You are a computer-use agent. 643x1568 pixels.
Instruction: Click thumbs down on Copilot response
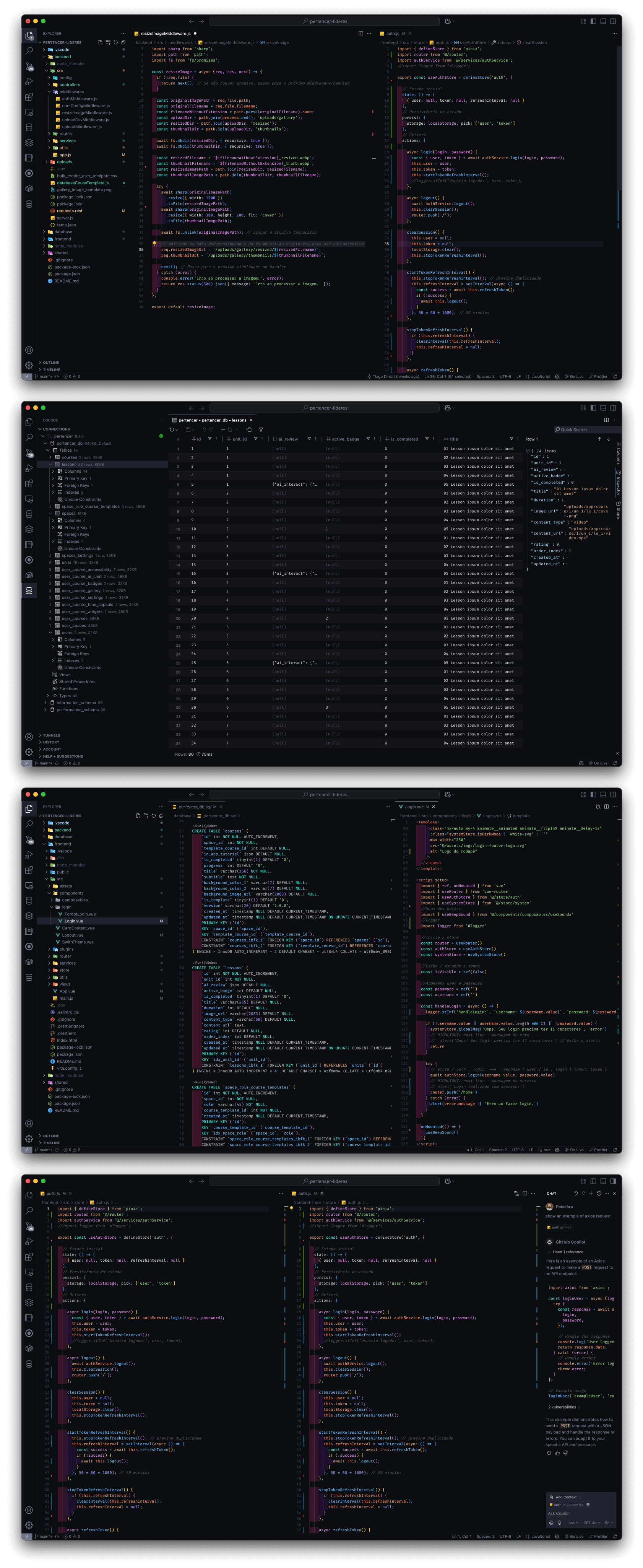[566, 1453]
